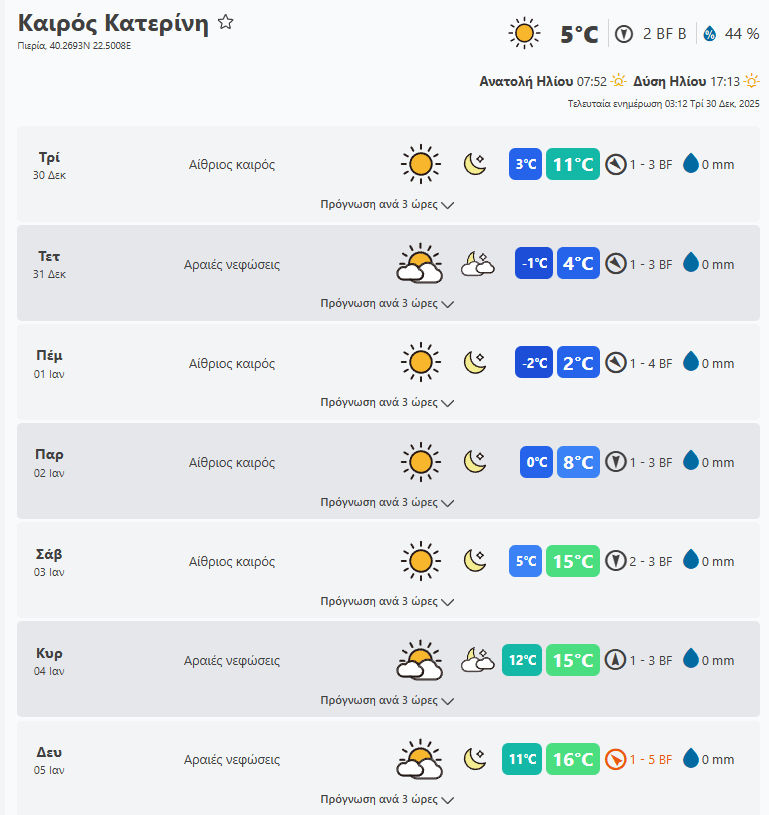The image size is (769, 815).
Task: Expand 3-hour forecast for Τρί 30 Δεκ
Action: pyautogui.click(x=387, y=204)
